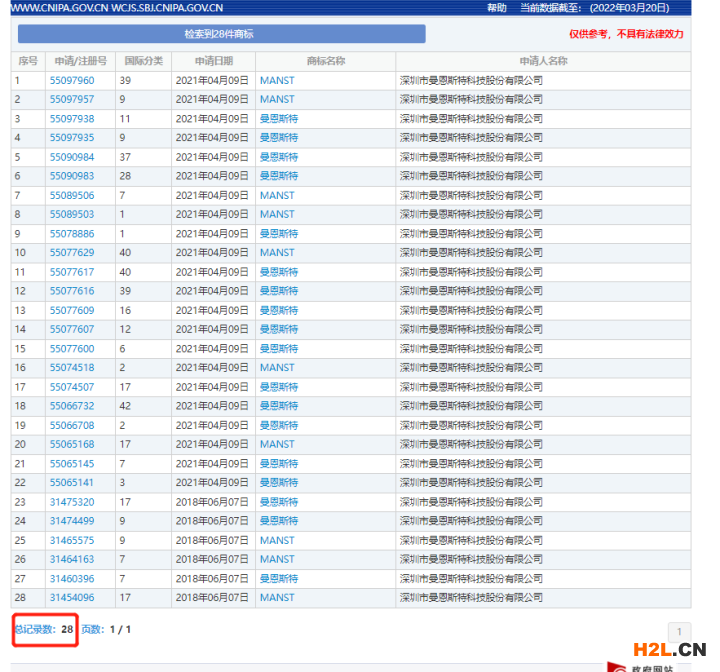Open registration number 55074518
Screen dimensions: 720x672
tap(72, 367)
